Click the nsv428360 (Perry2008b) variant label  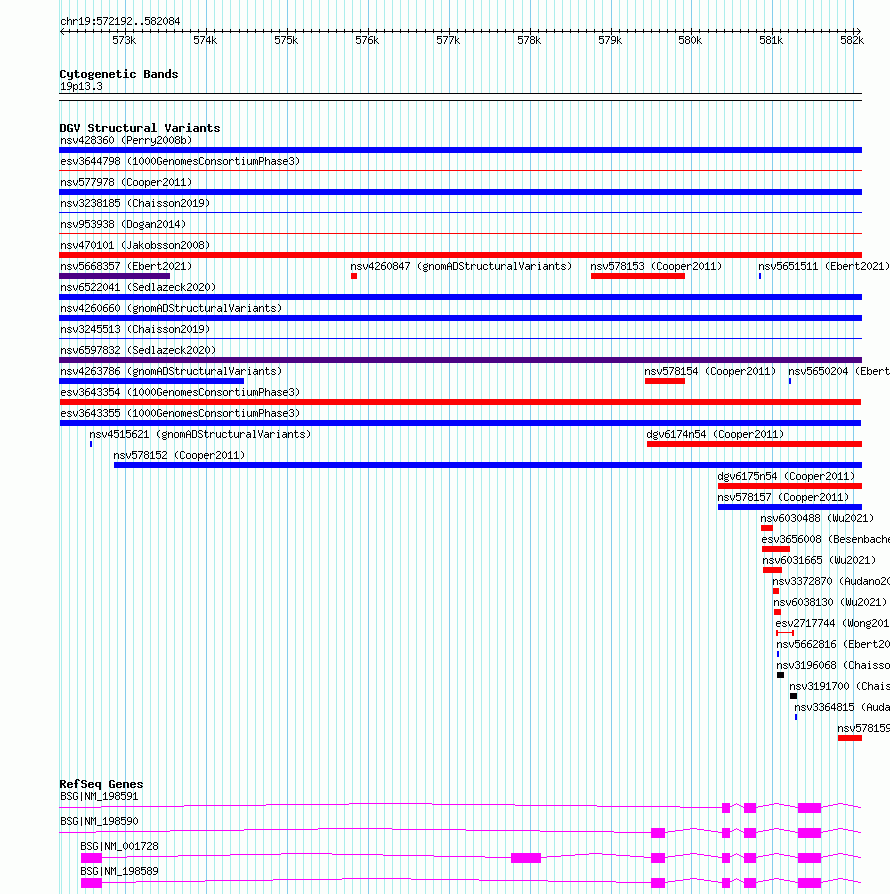pos(126,140)
